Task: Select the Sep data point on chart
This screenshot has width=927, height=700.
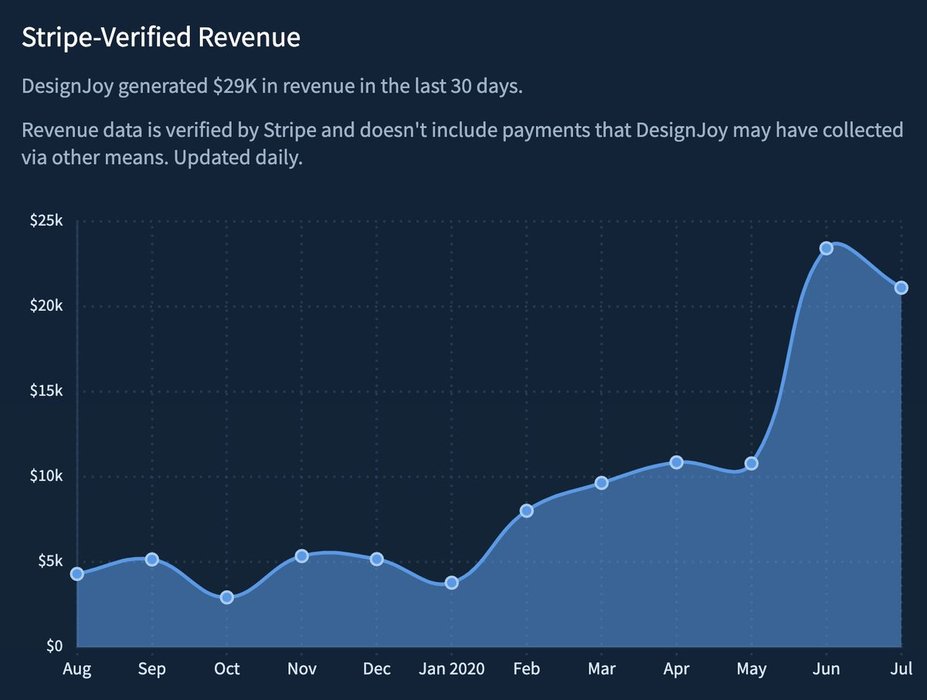Action: click(x=152, y=559)
